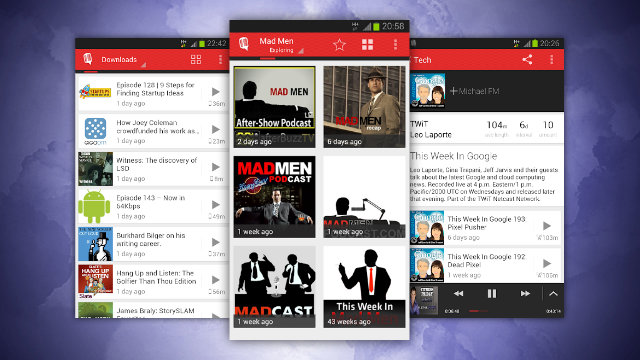This screenshot has width=640, height=360.
Task: Favorite Mad Men with the star icon
Action: pos(339,44)
